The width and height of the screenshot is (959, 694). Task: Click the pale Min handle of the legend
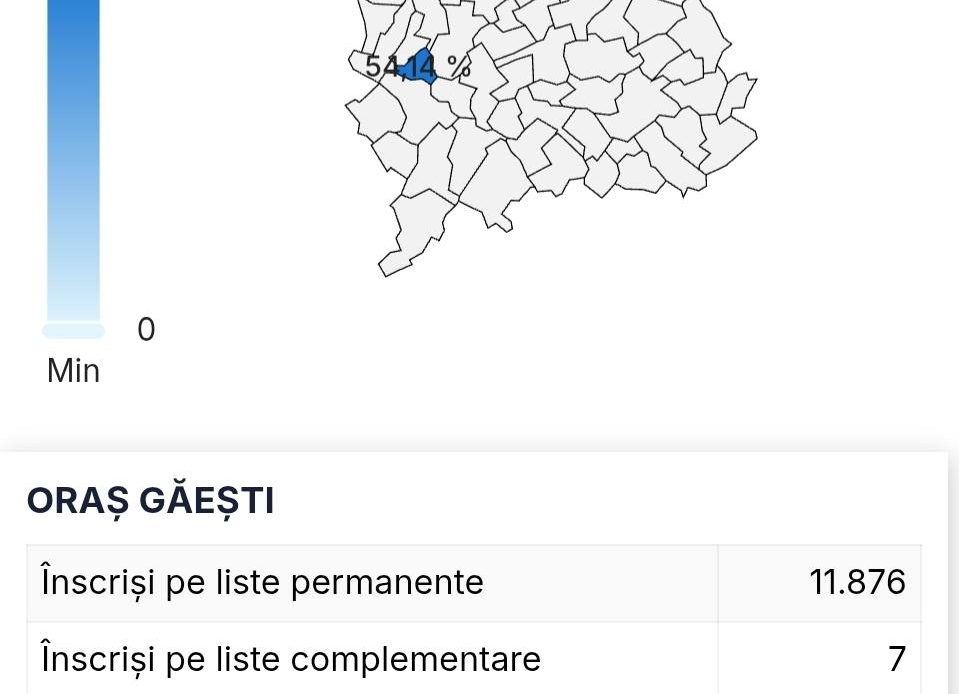73,331
